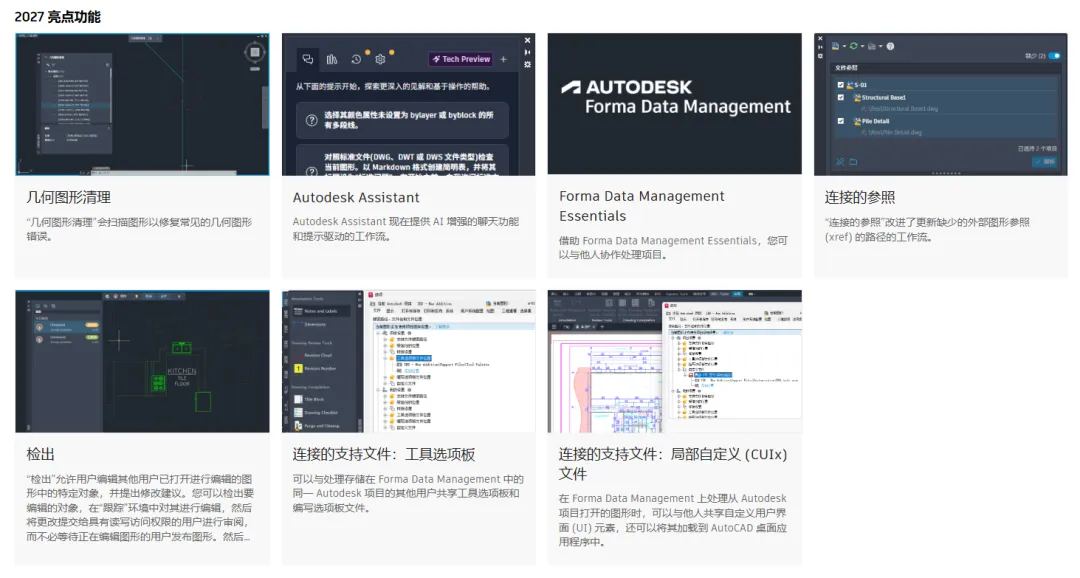Open 连接的支持文件：局部自定义 (CUIx) 文件 title
This screenshot has width=1080, height=578.
[x=672, y=464]
